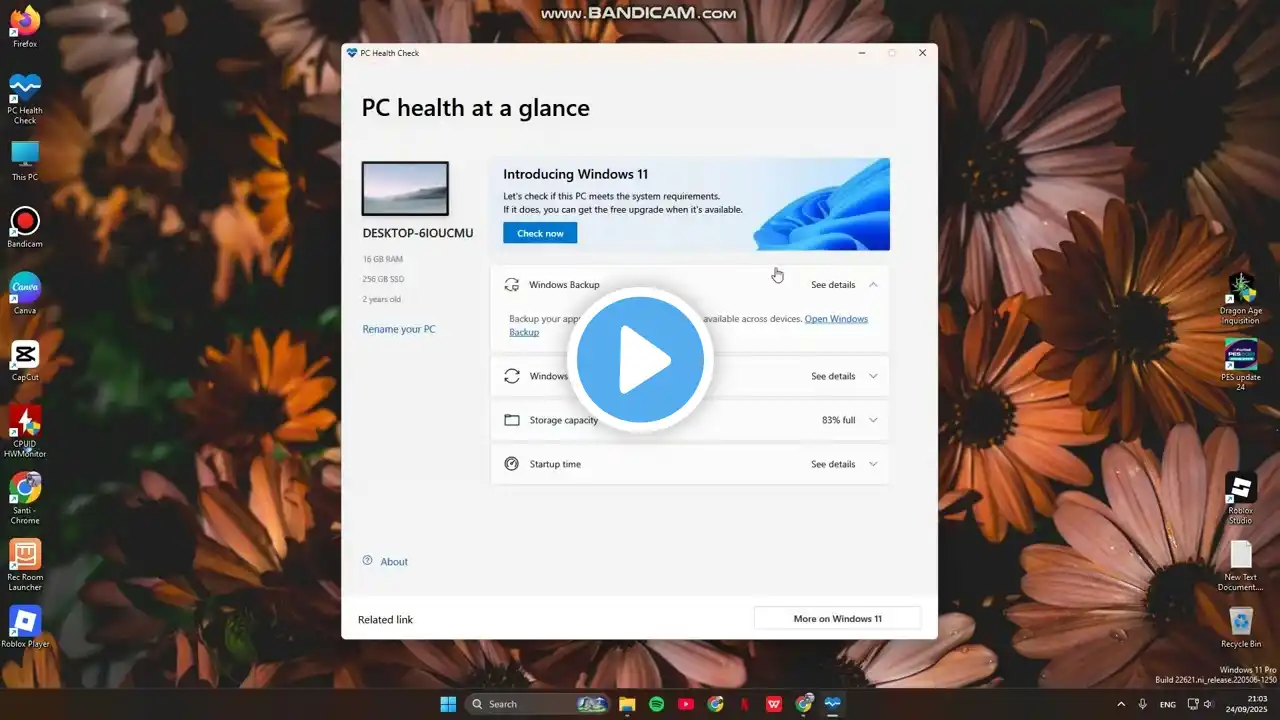Select the Bandicam desktop shortcut
1280x720 pixels.
pyautogui.click(x=25, y=227)
